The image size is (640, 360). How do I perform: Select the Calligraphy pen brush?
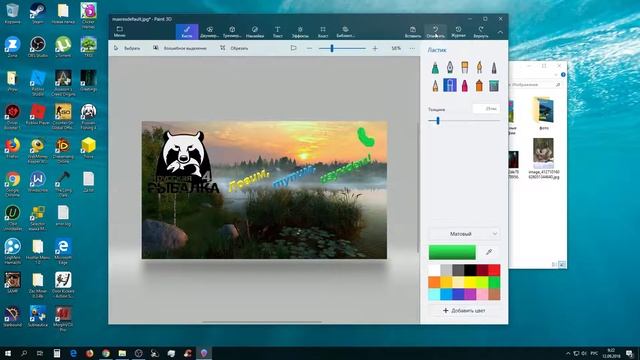450,67
